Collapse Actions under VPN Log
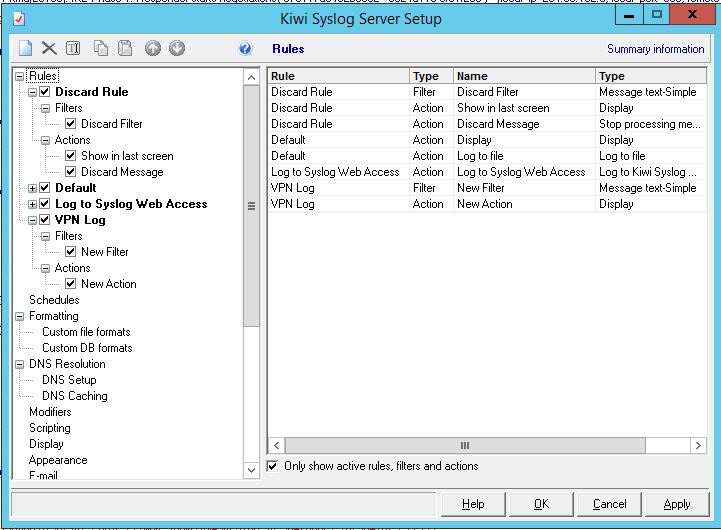 pyautogui.click(x=45, y=268)
